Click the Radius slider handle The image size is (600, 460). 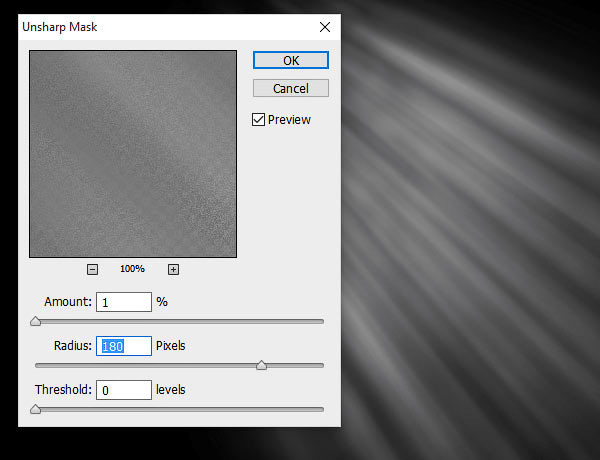click(261, 365)
